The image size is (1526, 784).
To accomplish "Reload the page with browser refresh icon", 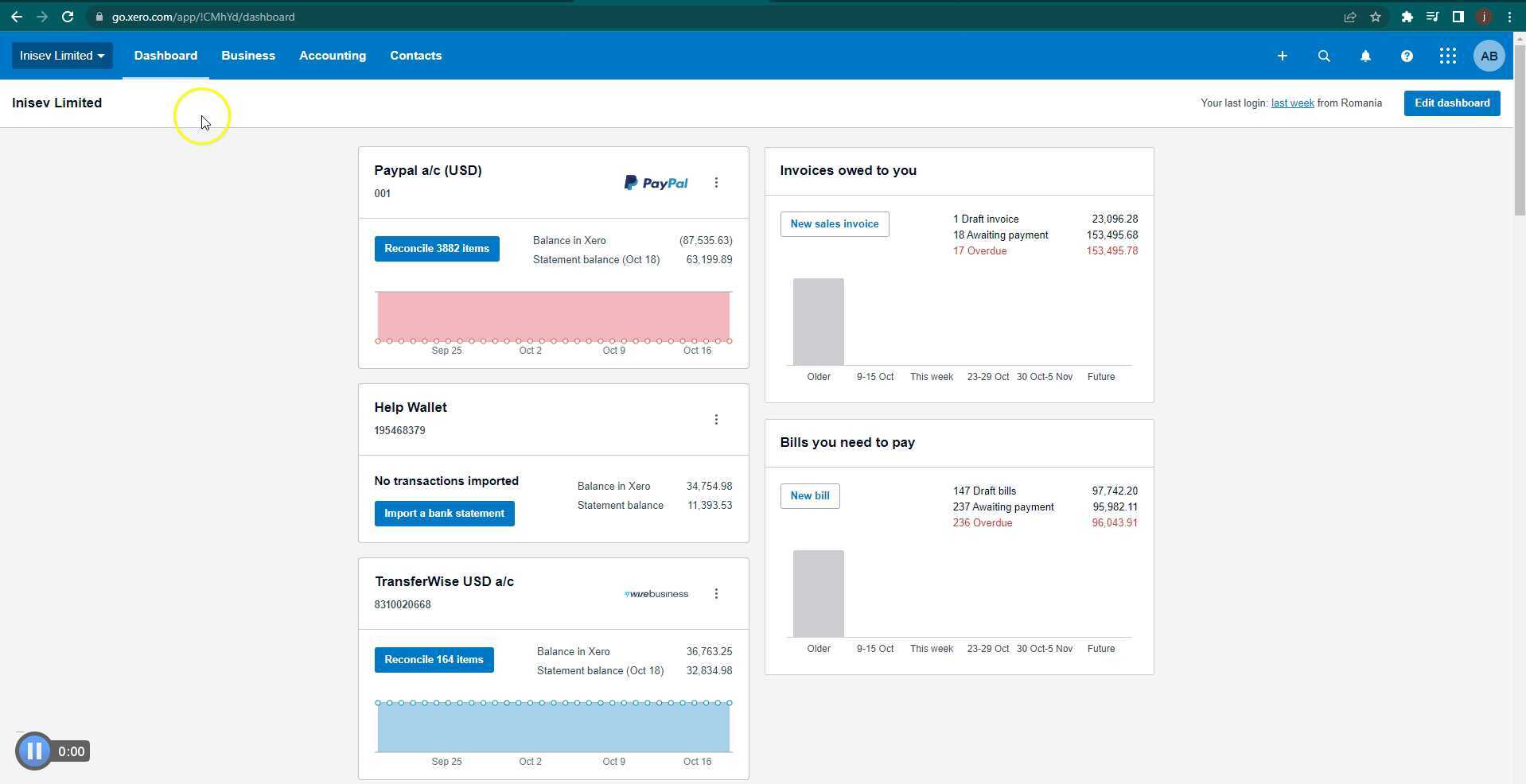I will 68,17.
